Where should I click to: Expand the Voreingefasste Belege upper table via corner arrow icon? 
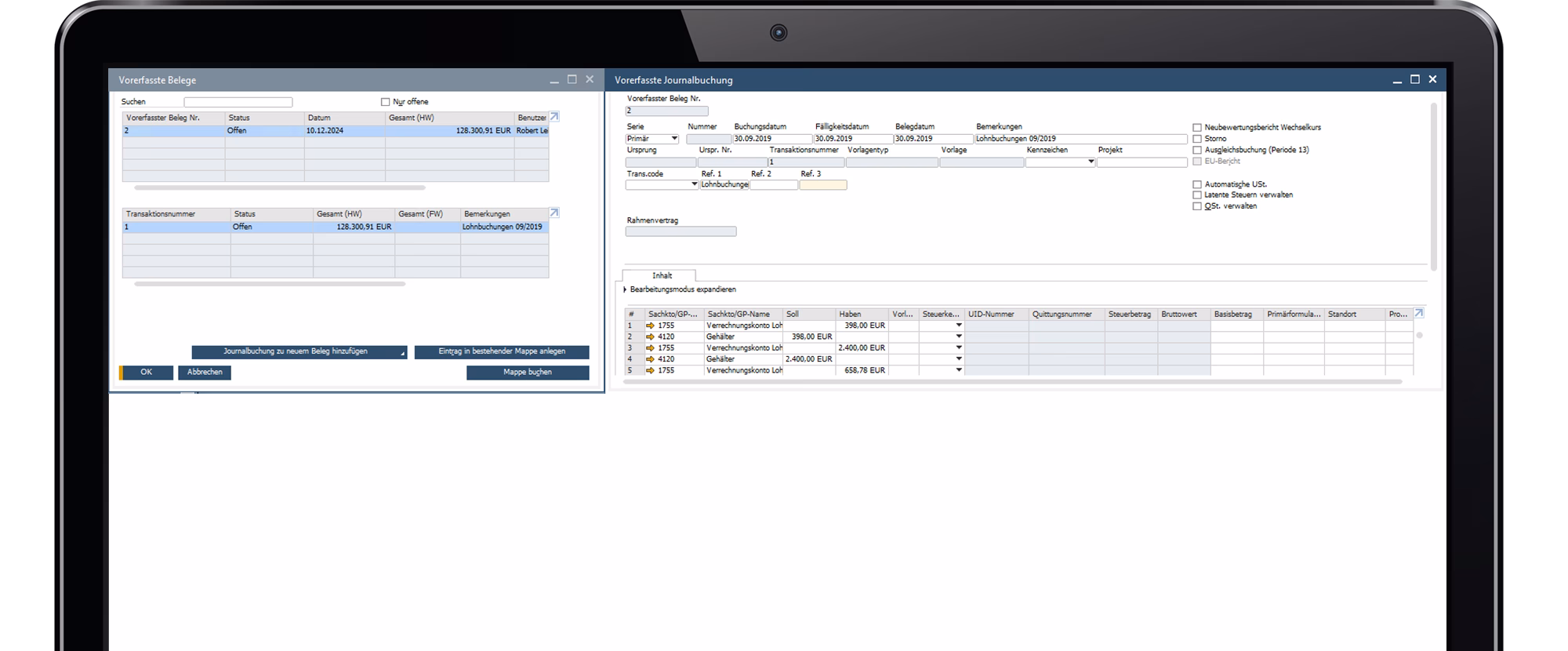tap(554, 117)
